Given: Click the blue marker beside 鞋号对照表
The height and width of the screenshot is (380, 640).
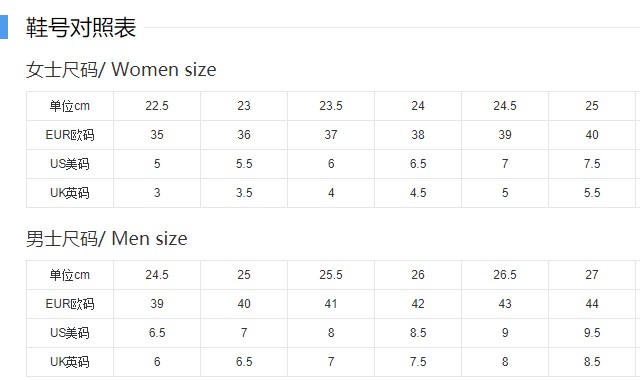Looking at the screenshot, I should click(x=4, y=27).
